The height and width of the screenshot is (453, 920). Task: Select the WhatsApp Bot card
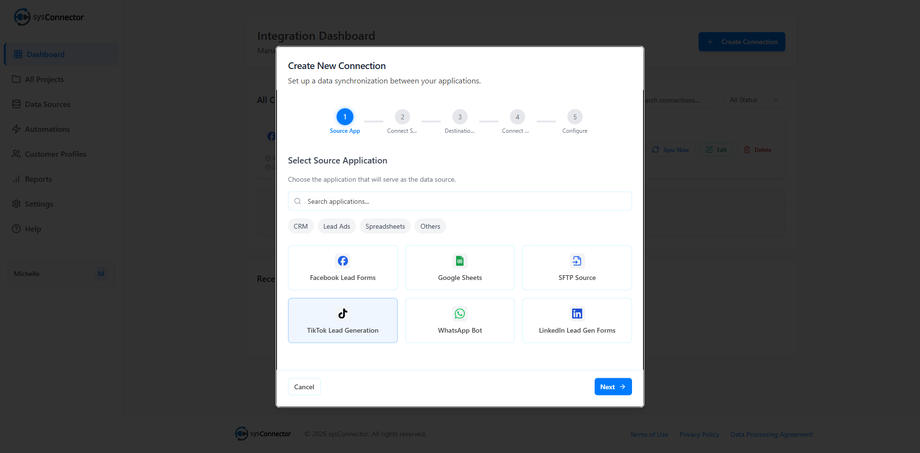click(459, 320)
